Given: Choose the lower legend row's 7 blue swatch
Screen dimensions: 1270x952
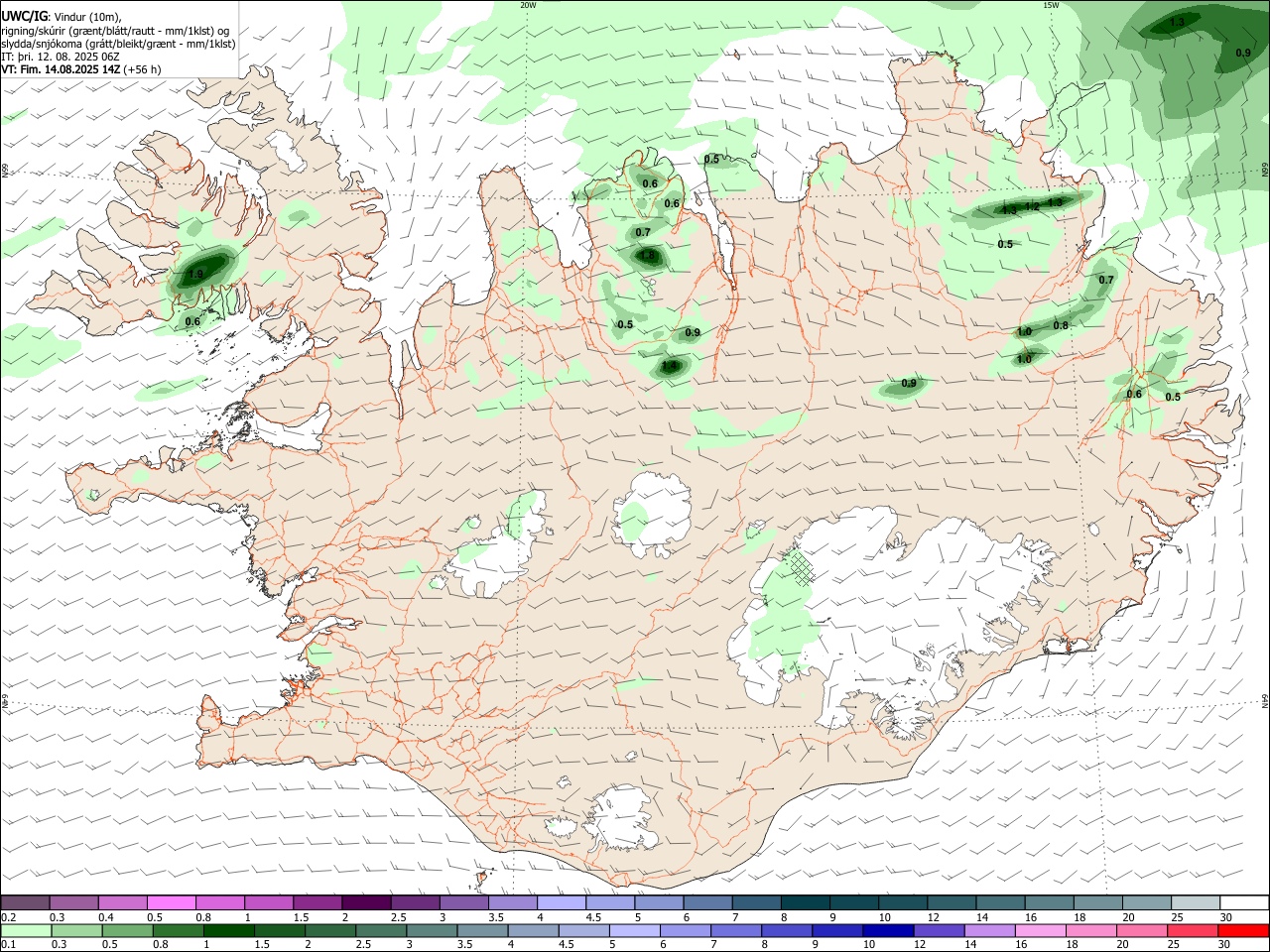Looking at the screenshot, I should tap(736, 930).
